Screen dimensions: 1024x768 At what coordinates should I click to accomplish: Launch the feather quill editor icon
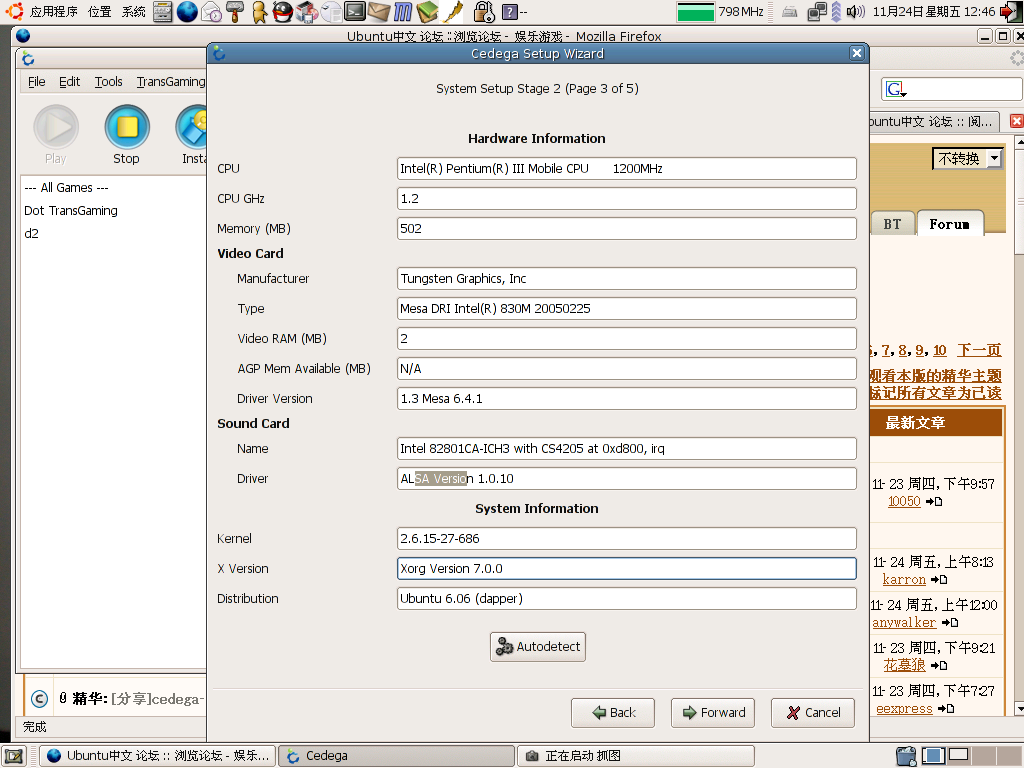click(452, 11)
